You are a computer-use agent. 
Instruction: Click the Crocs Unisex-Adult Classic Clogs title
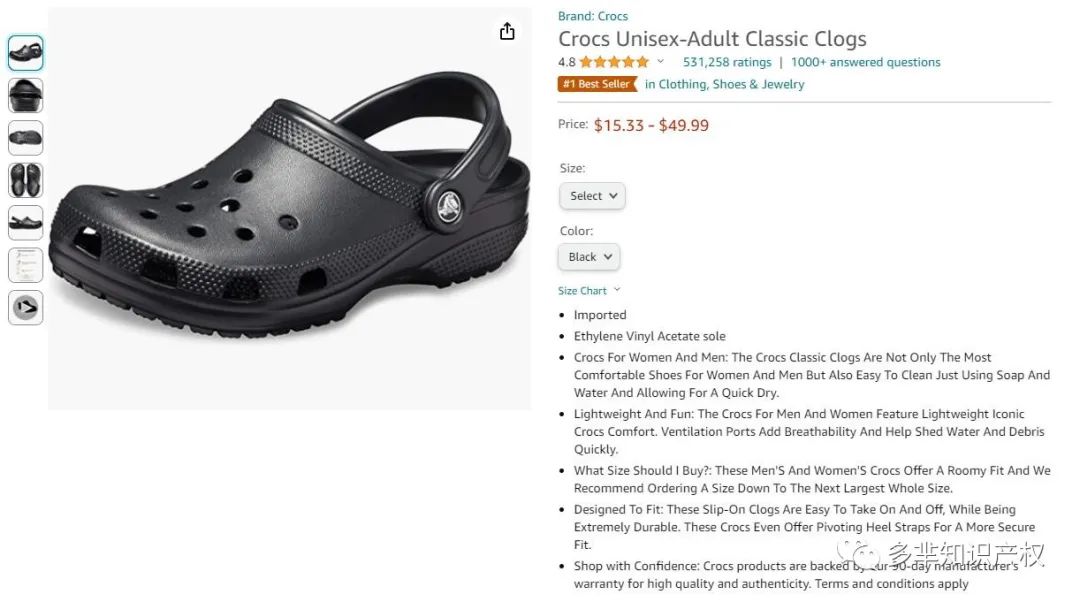point(712,39)
